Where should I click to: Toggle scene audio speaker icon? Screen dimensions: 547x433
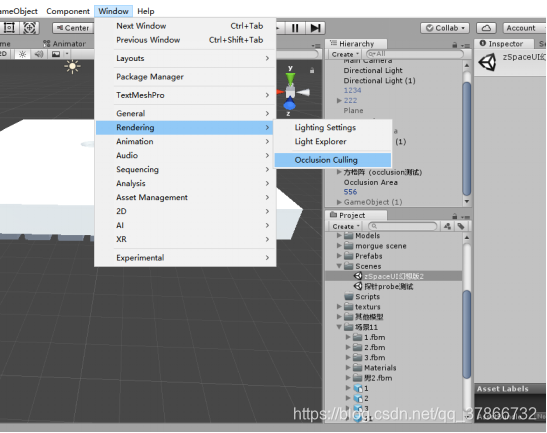tap(39, 54)
